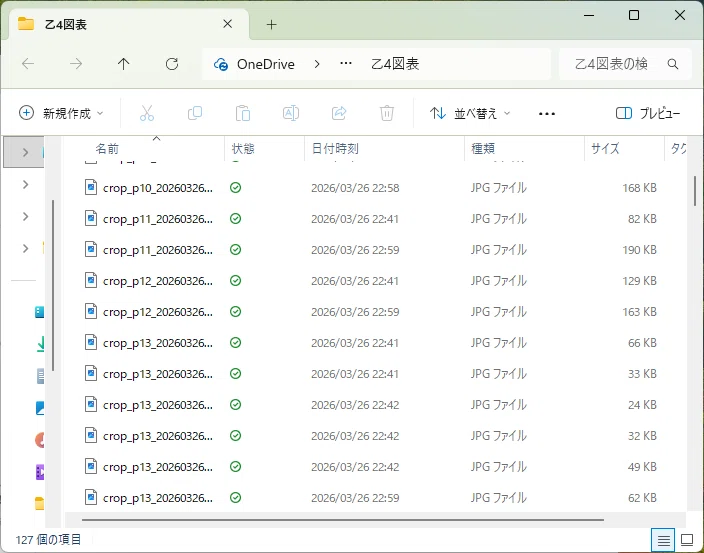Sort by the サイズ column header

[x=605, y=149]
